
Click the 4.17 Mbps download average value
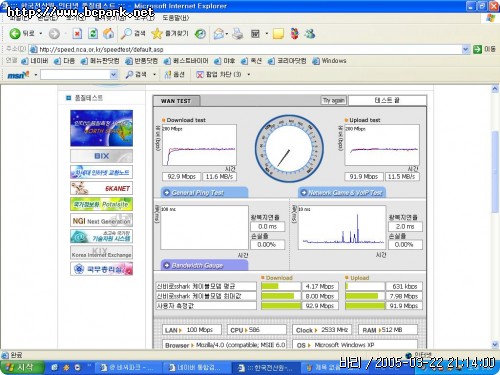pyautogui.click(x=320, y=286)
